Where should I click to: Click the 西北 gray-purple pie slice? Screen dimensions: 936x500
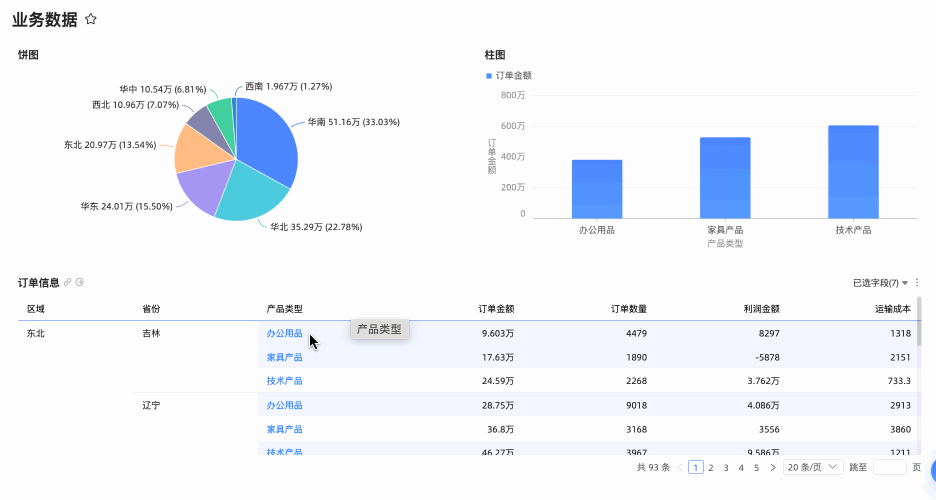[x=209, y=124]
